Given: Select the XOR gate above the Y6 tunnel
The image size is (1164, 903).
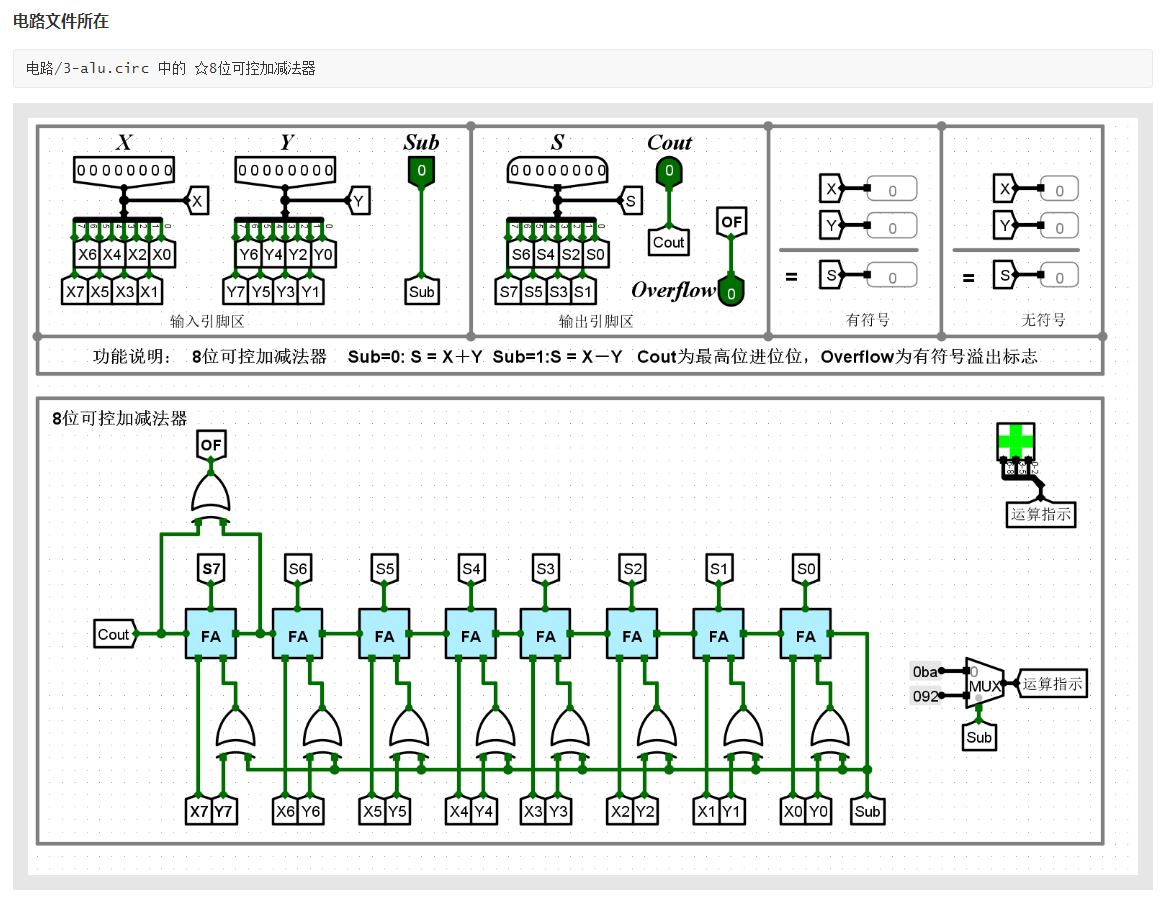Looking at the screenshot, I should pos(322,731).
